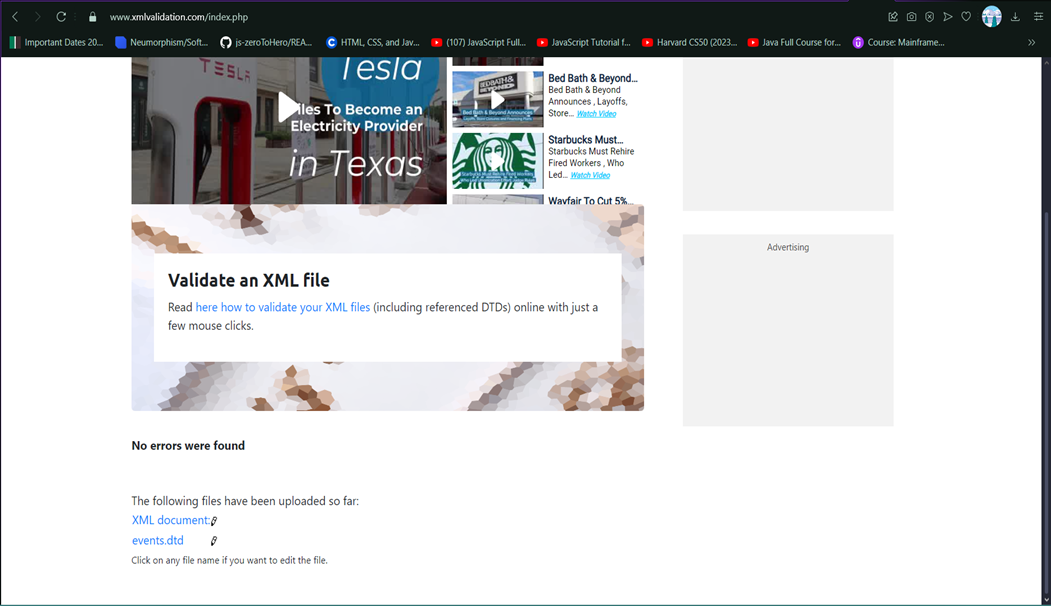Select the 'No errors were found' text
Image resolution: width=1051 pixels, height=606 pixels.
pos(188,446)
